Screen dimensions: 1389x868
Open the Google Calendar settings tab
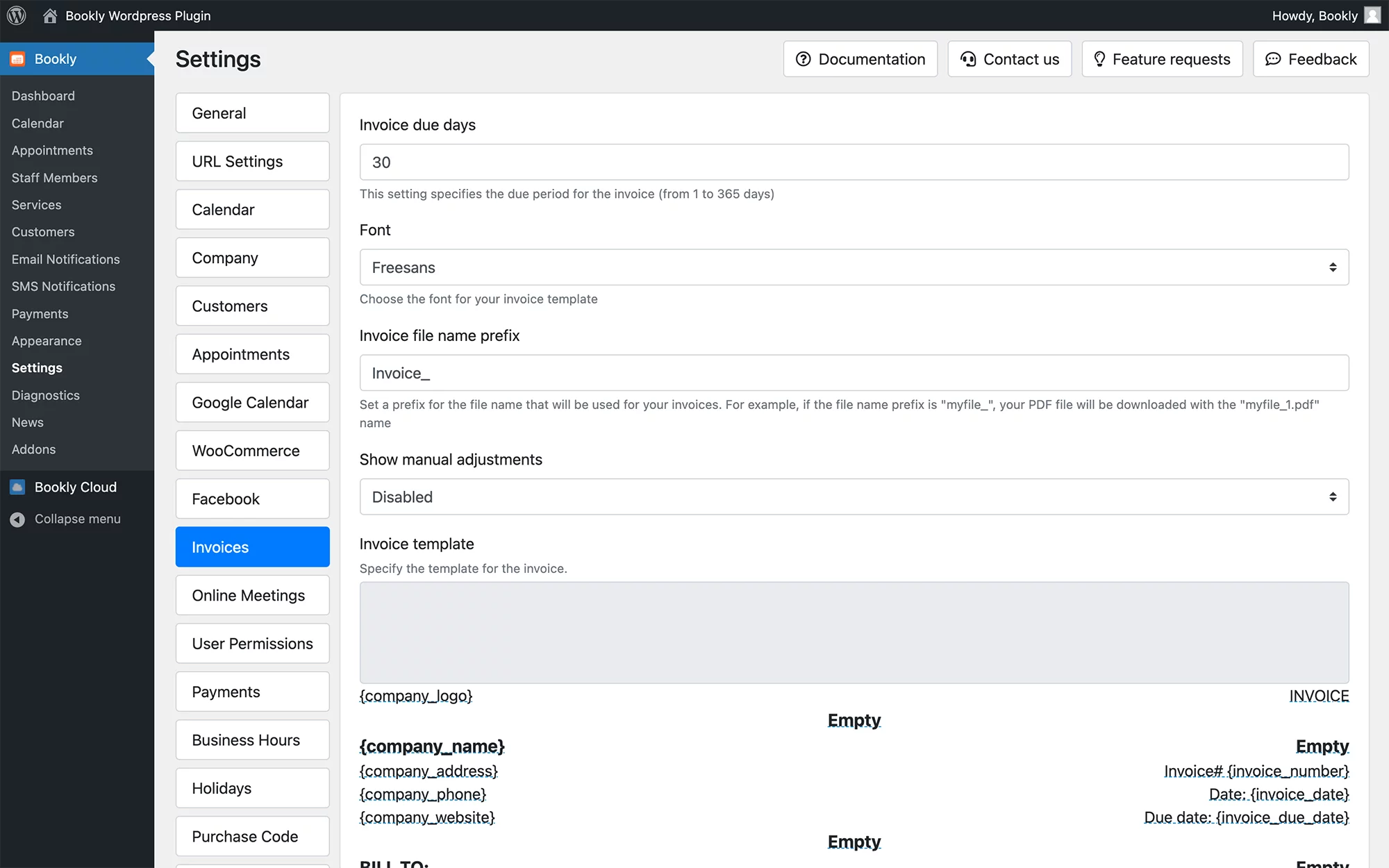pyautogui.click(x=253, y=403)
